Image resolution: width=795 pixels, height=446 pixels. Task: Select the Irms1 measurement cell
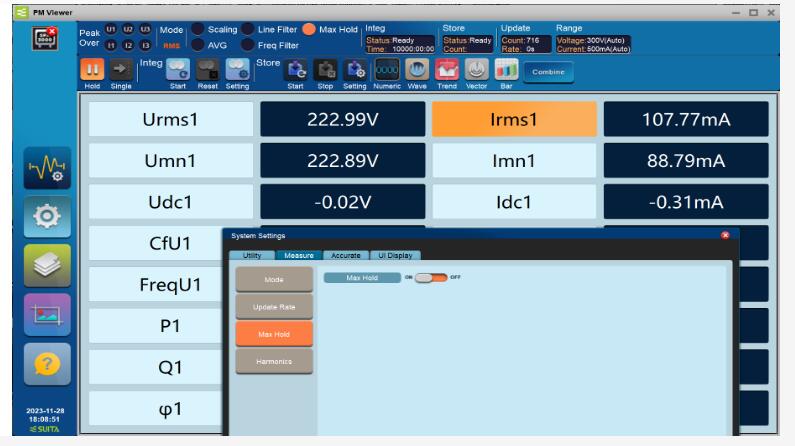click(514, 119)
